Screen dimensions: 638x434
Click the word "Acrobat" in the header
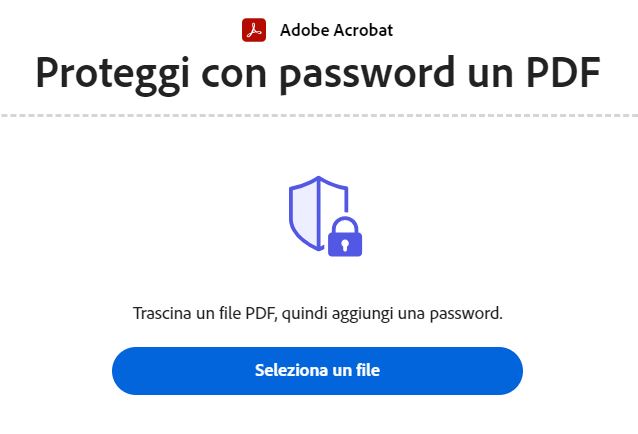(x=364, y=30)
